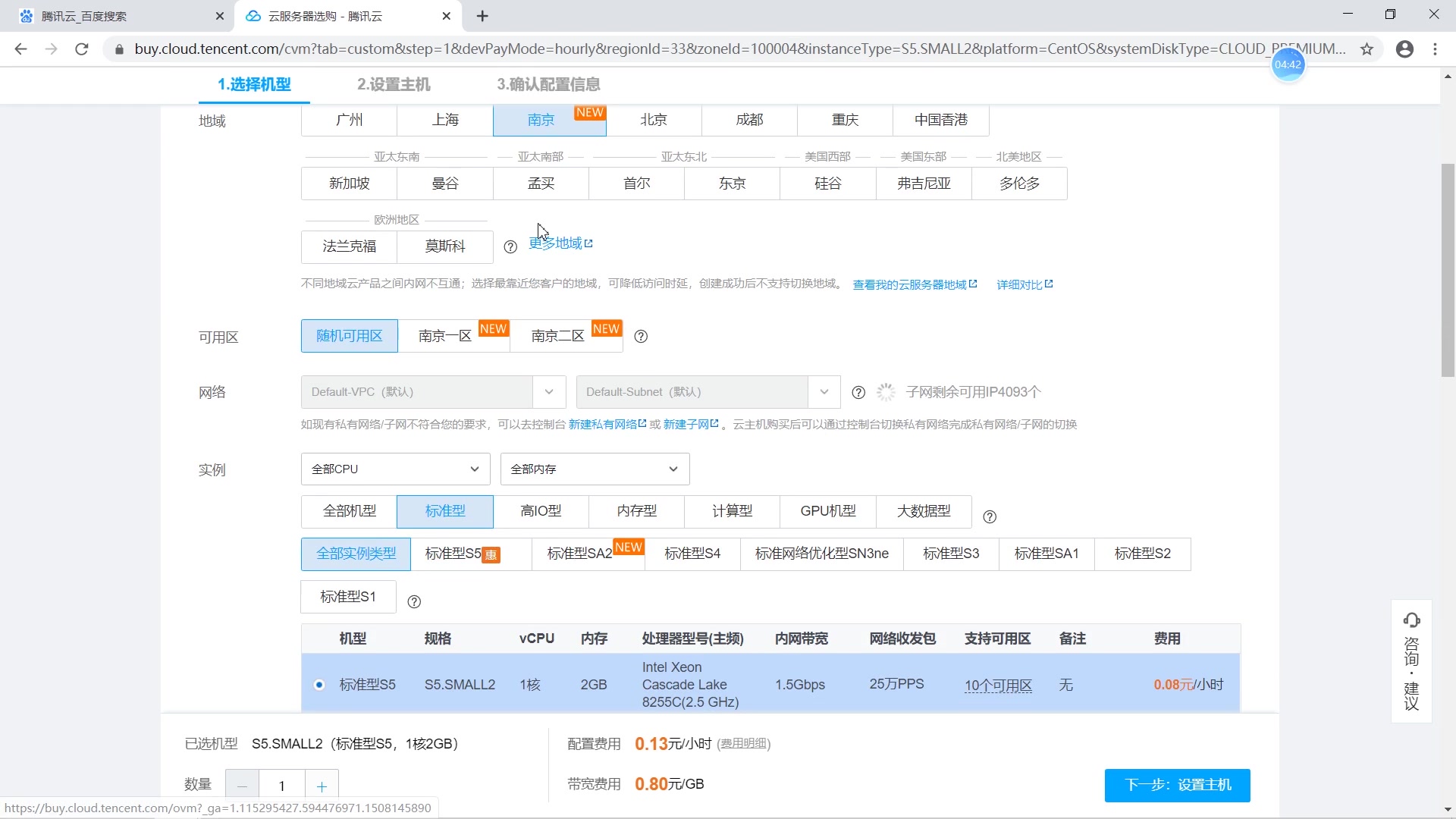Open browser profile account icon
This screenshot has width=1456, height=819.
tap(1404, 49)
